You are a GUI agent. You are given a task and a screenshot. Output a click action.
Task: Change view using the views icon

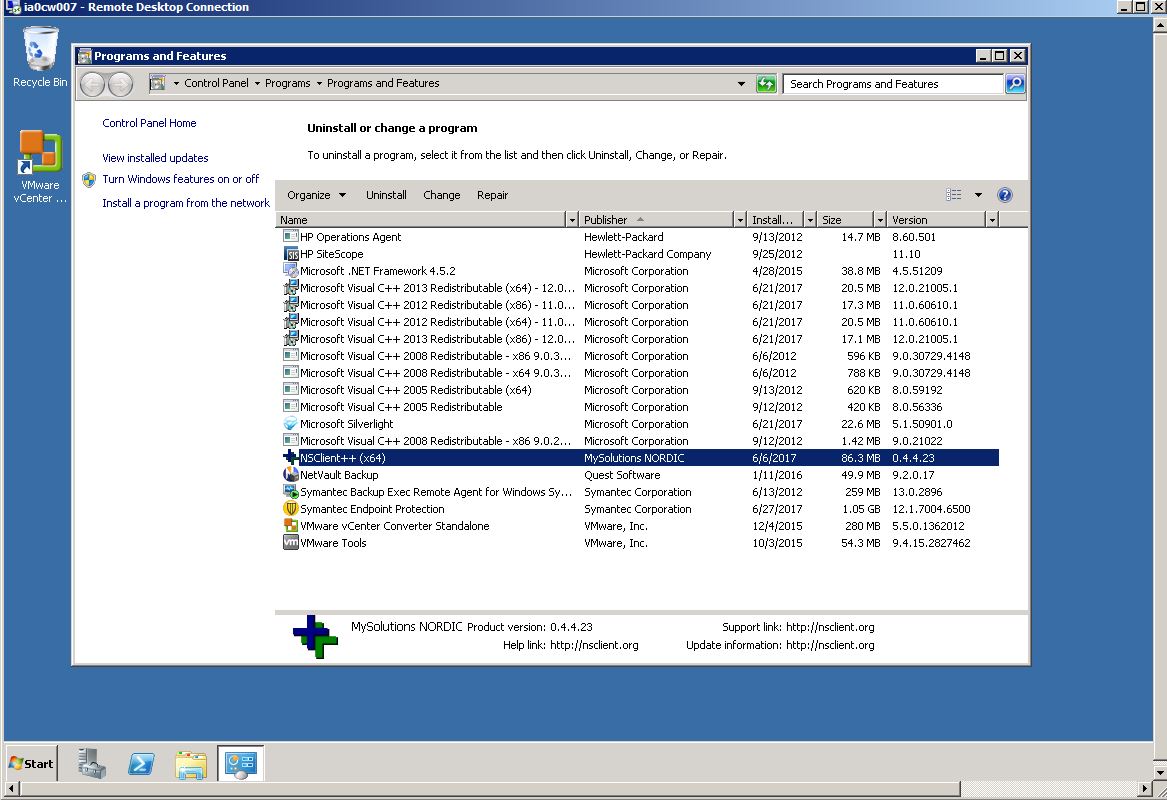click(954, 195)
